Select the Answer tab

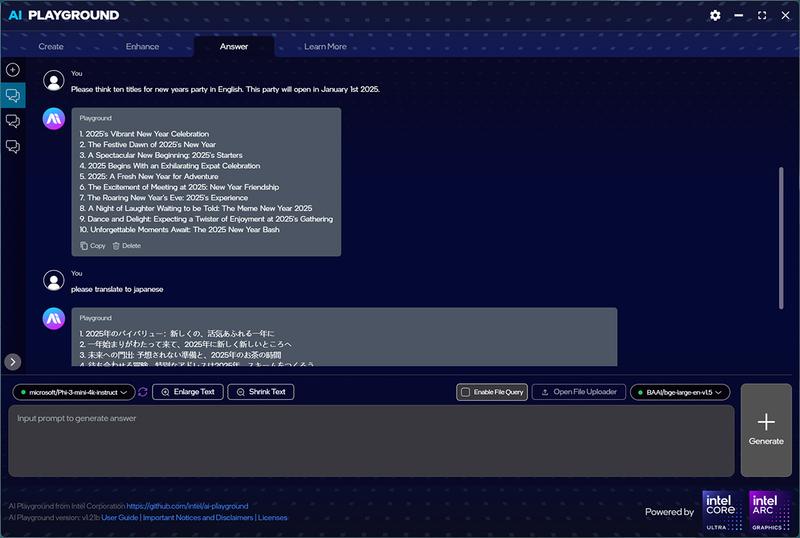234,46
